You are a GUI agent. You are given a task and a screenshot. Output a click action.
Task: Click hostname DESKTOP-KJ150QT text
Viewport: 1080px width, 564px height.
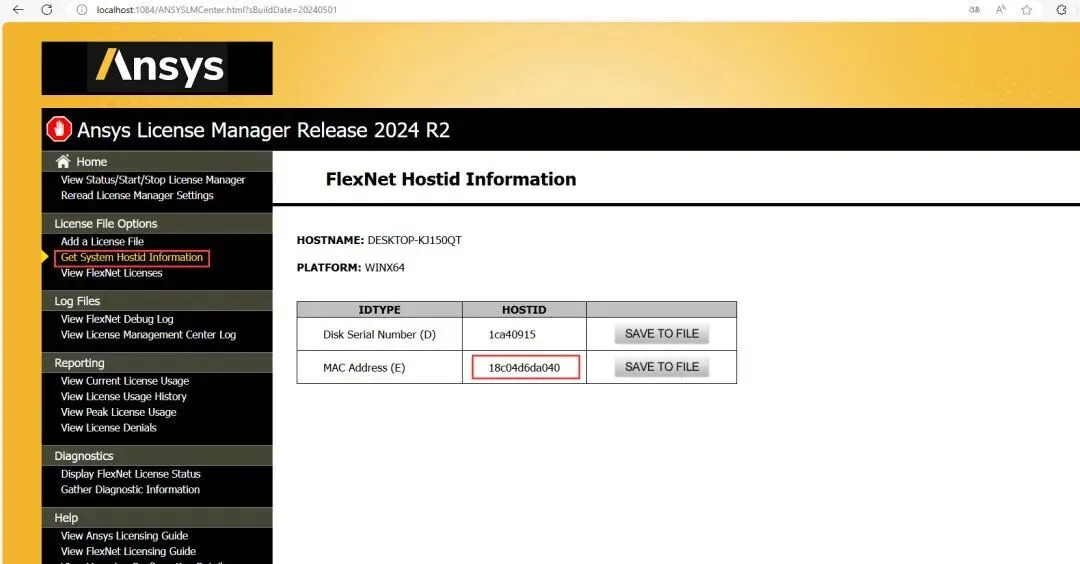tap(415, 240)
